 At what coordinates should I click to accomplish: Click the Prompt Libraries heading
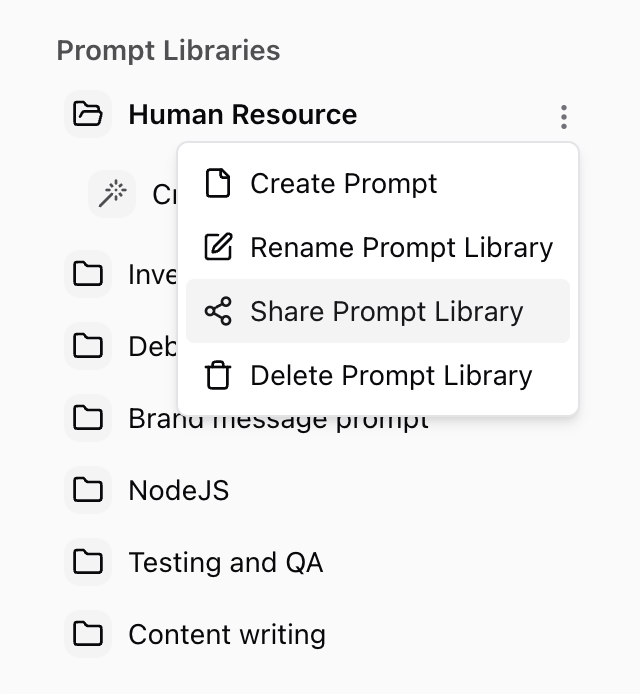click(x=168, y=50)
